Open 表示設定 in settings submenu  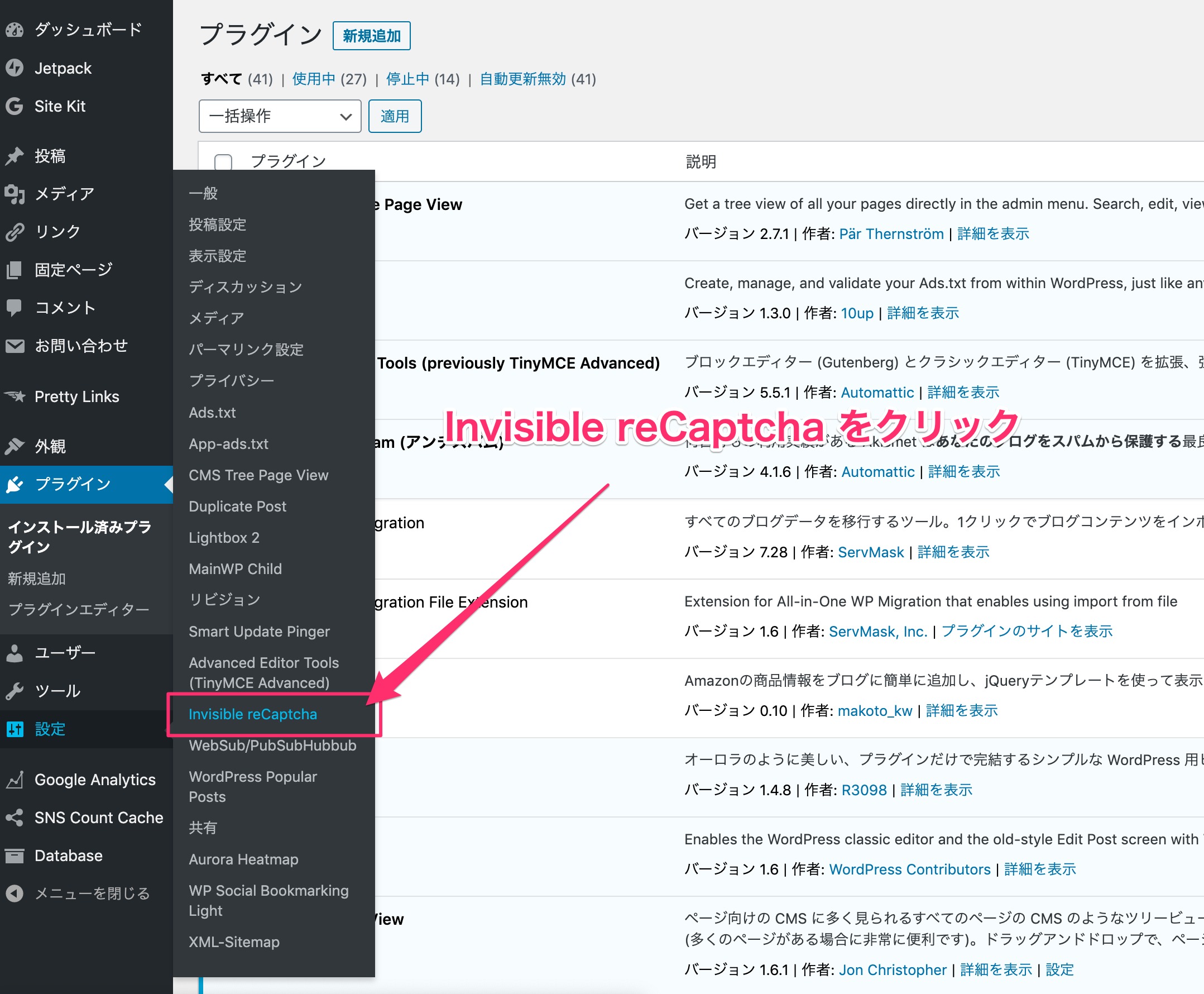218,256
